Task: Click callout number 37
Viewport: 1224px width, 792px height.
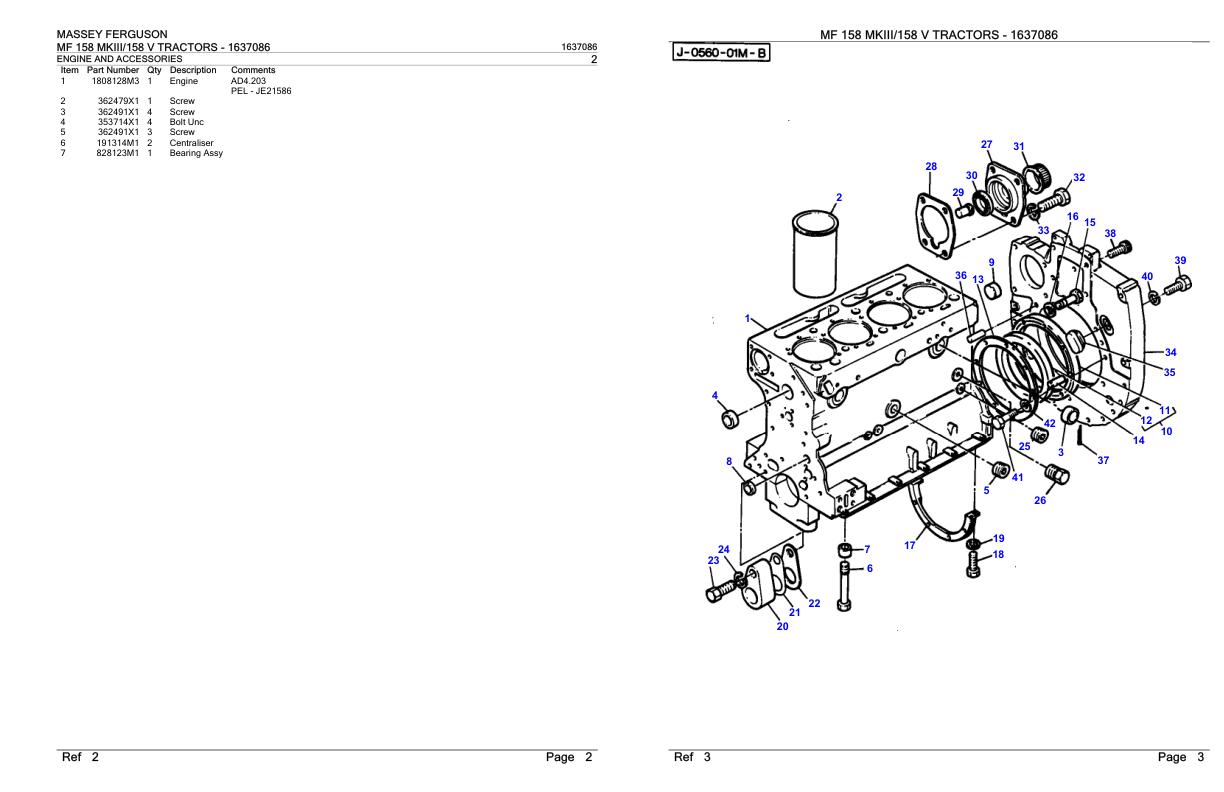Action: pyautogui.click(x=1103, y=461)
